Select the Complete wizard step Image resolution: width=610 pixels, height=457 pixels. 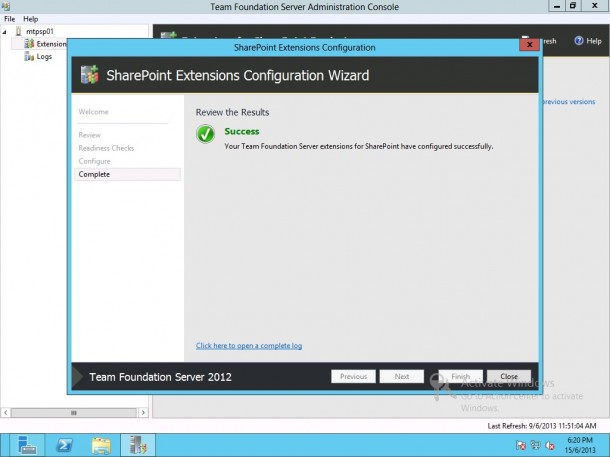[127, 174]
